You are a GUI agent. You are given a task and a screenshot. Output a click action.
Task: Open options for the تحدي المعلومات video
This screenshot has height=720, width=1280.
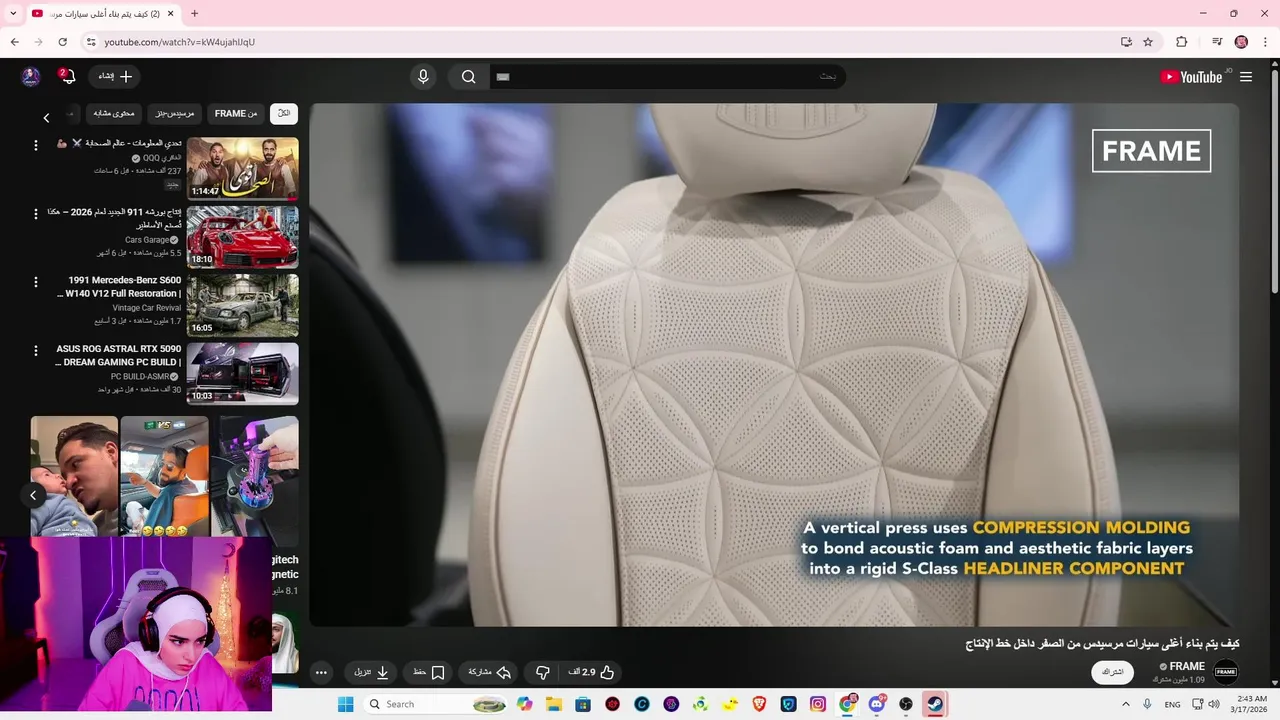tap(36, 145)
